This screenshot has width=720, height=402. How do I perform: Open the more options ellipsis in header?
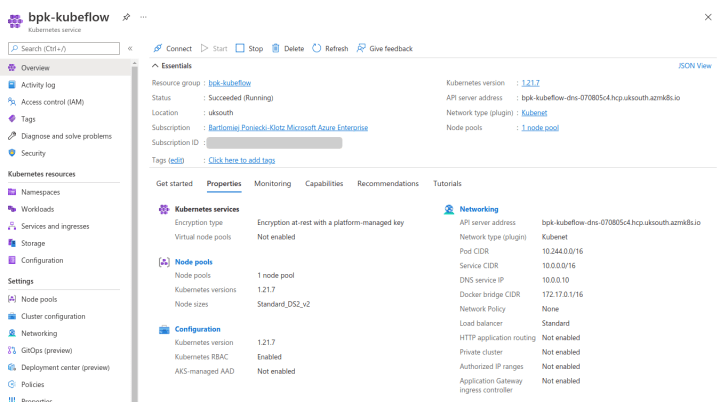coord(143,17)
